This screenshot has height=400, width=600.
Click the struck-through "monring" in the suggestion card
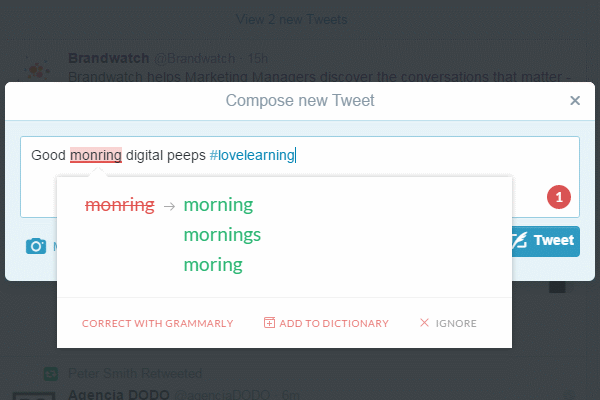[120, 205]
